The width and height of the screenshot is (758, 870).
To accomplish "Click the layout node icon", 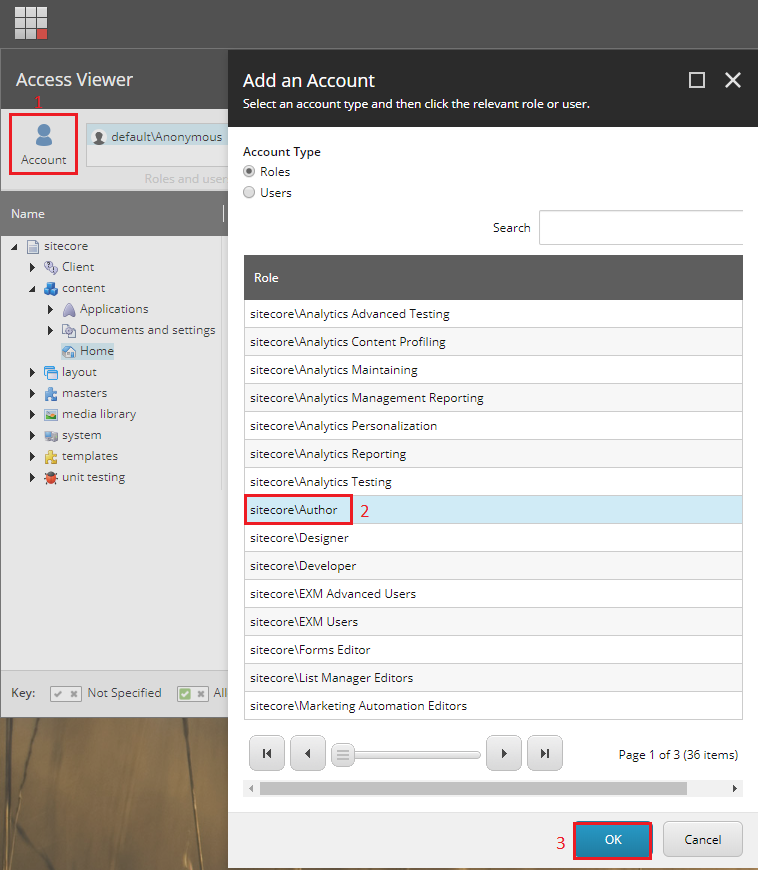I will (51, 372).
